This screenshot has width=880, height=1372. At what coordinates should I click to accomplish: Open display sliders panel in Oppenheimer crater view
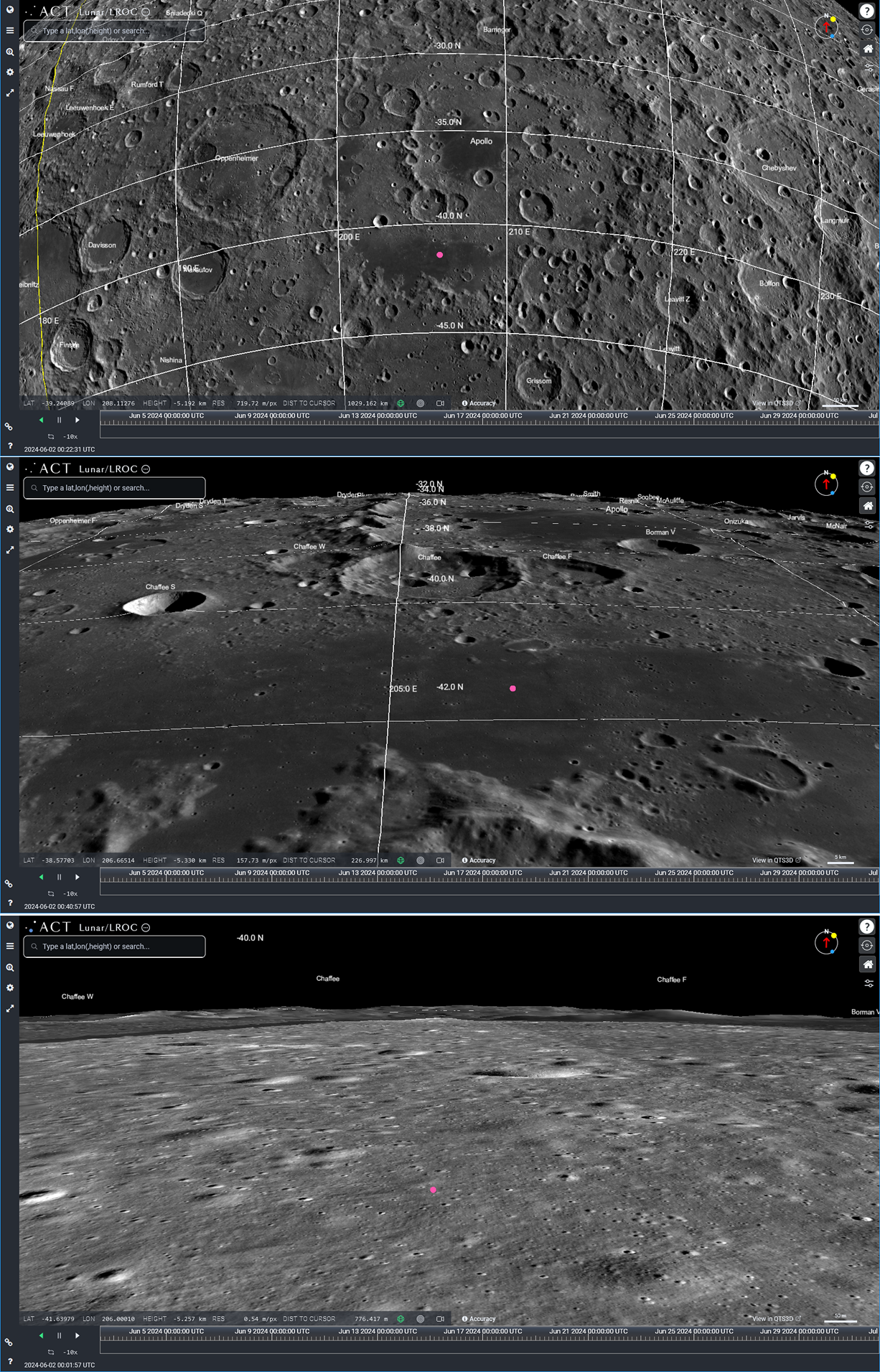pyautogui.click(x=869, y=68)
